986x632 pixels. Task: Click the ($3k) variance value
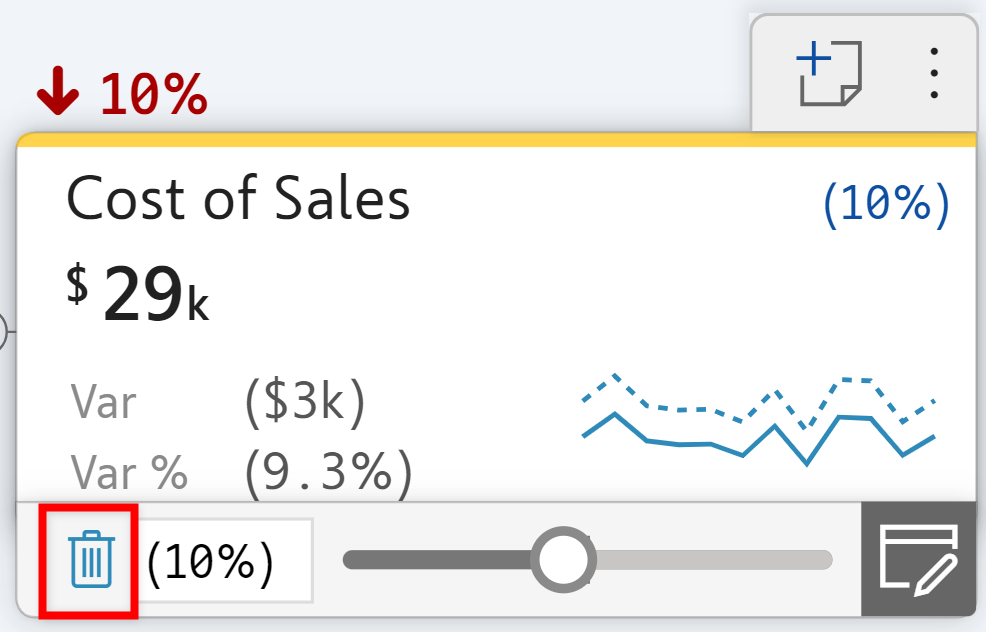(x=305, y=402)
